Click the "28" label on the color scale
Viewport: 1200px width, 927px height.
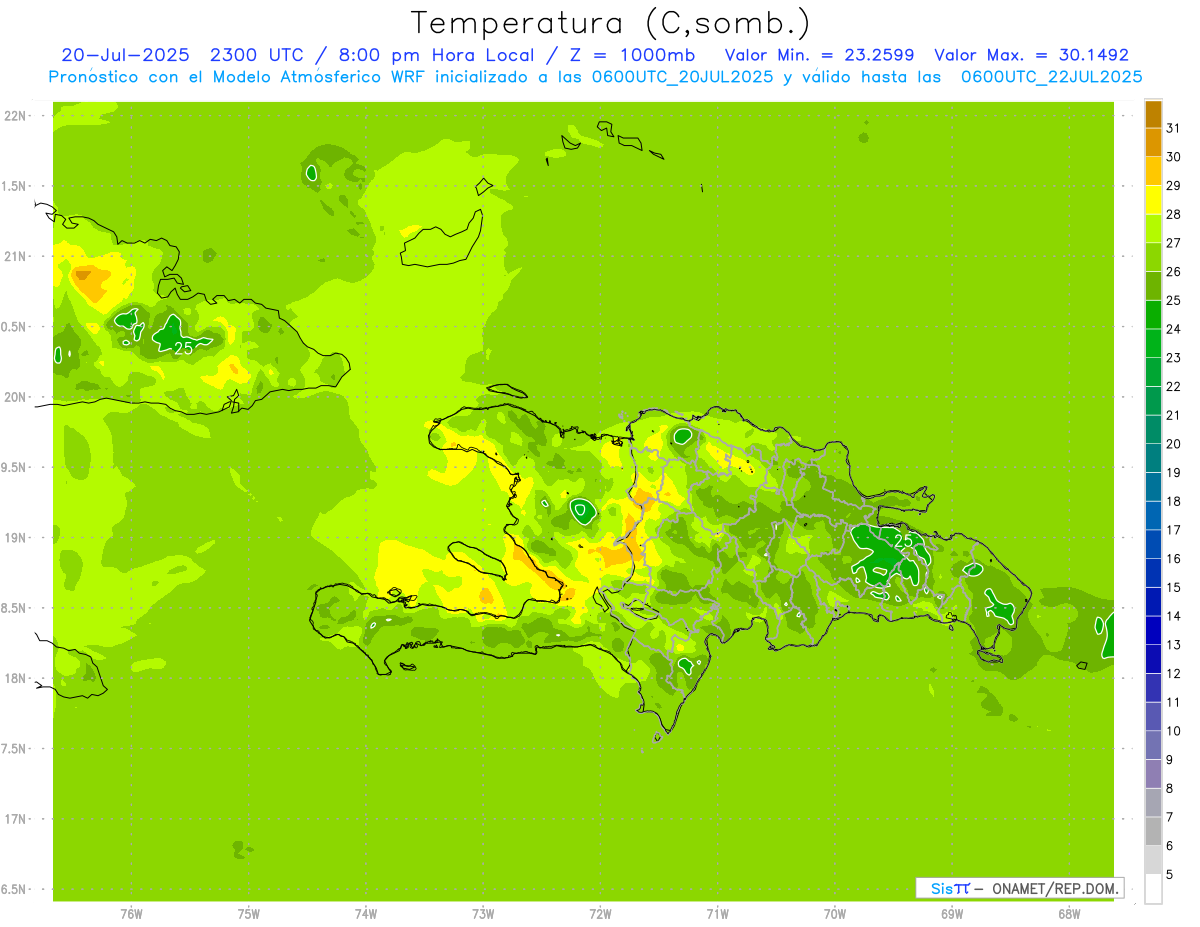[1173, 214]
